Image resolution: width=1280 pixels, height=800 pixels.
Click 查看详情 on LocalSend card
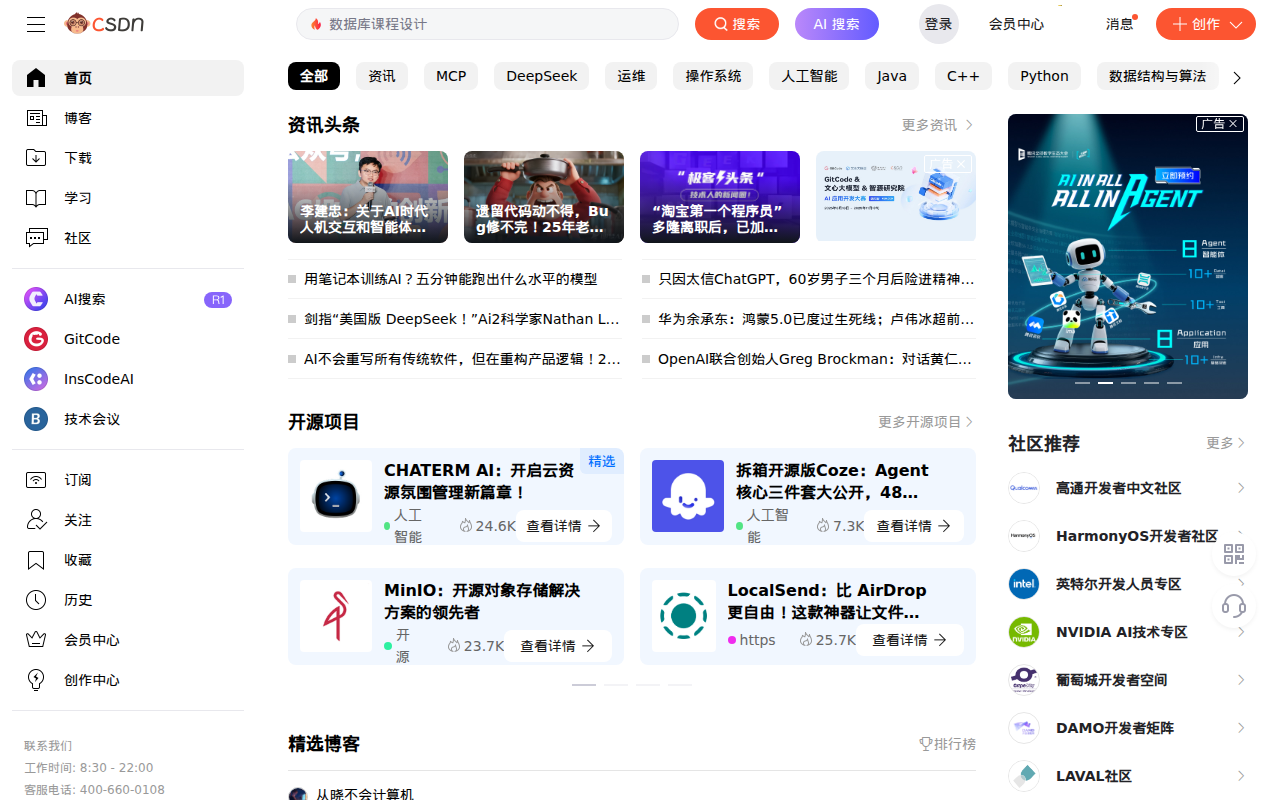click(x=910, y=640)
